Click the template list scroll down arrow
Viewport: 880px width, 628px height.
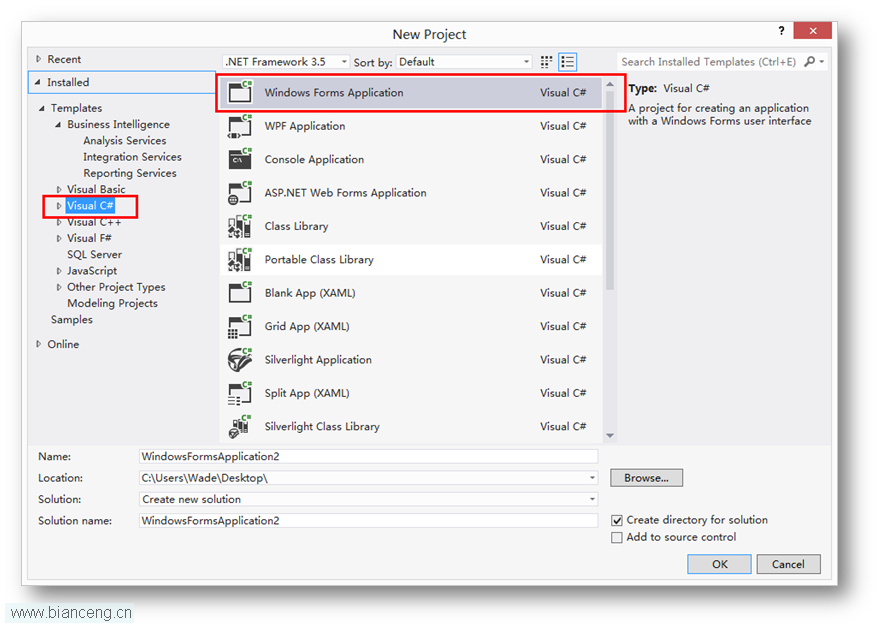click(x=610, y=436)
